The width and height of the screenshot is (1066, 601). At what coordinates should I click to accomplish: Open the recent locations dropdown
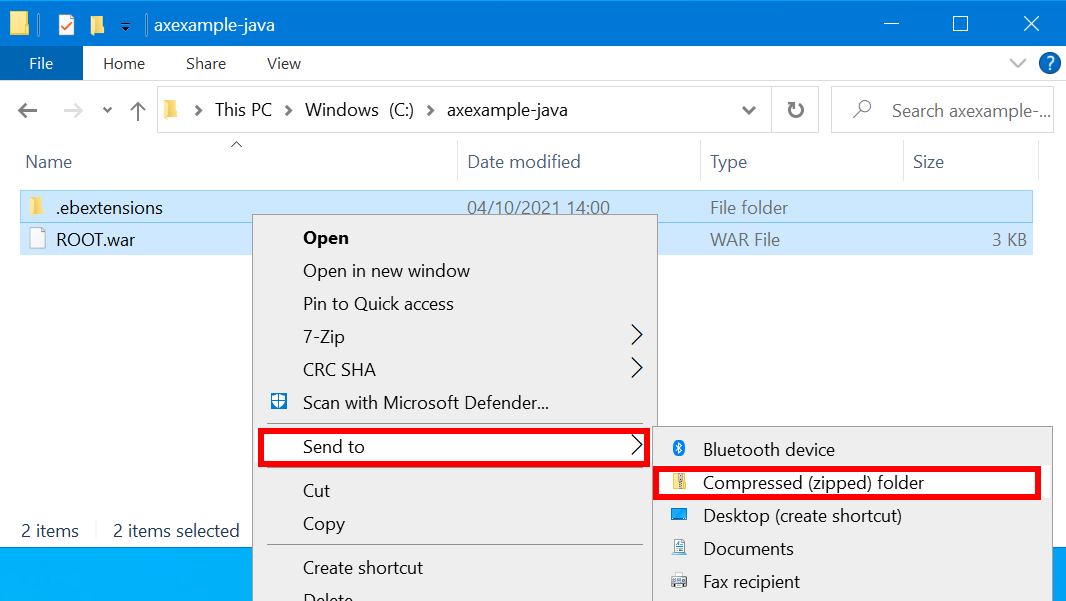click(107, 110)
